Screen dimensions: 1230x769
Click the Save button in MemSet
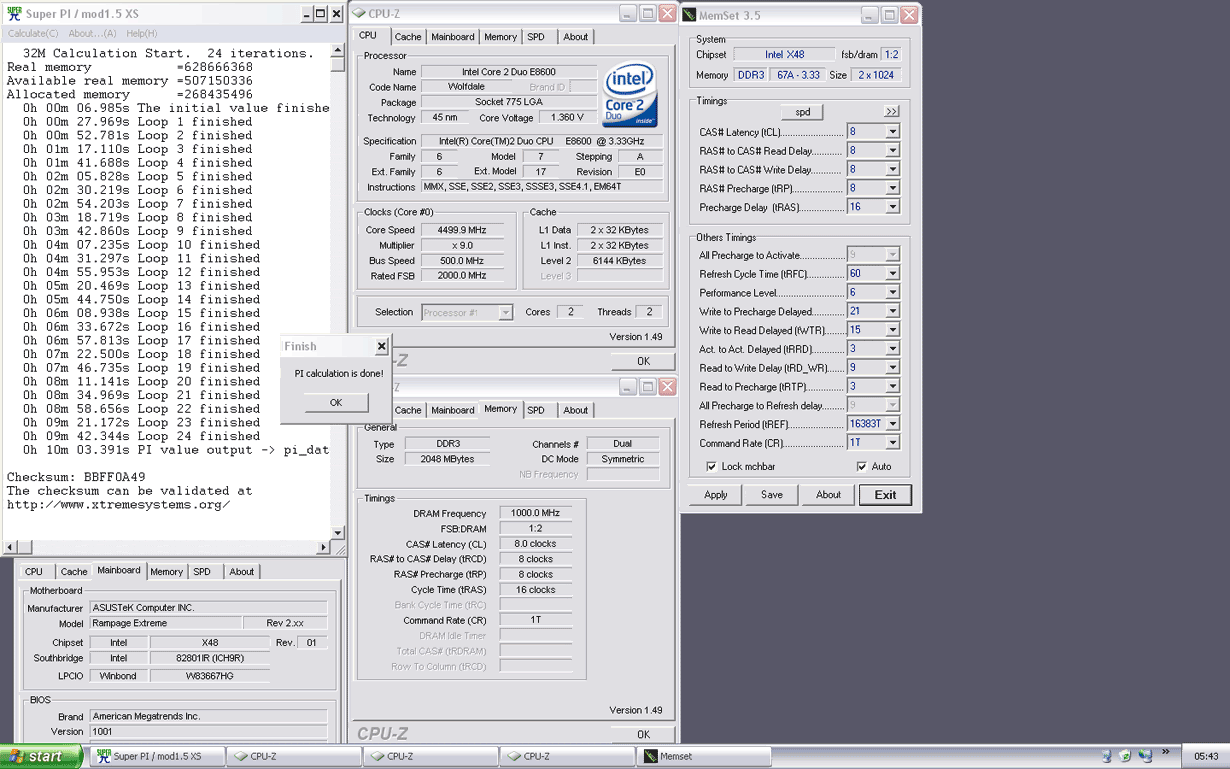(x=772, y=495)
